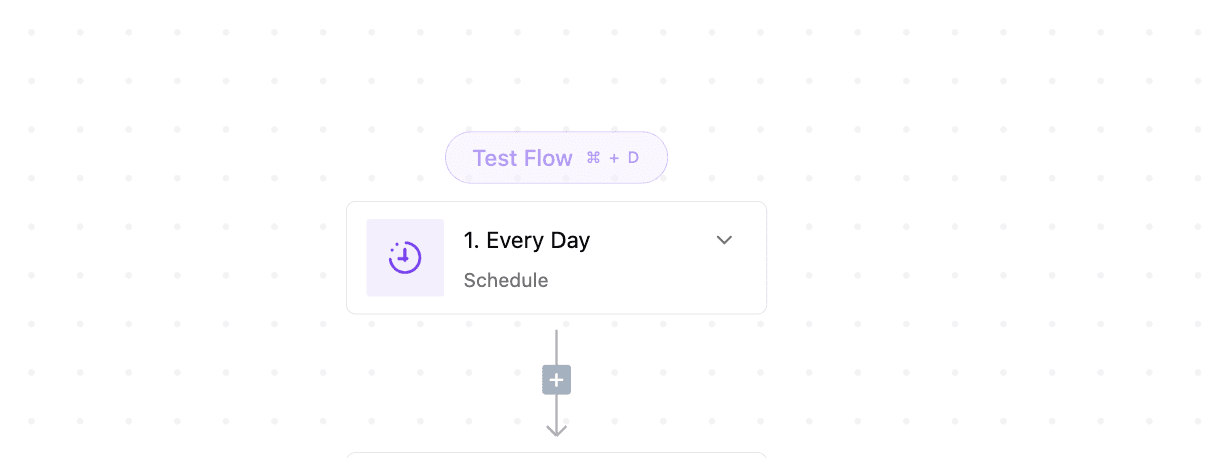Click the arrowhead below the plus button
Viewport: 1224px width, 458px height.
[x=557, y=429]
